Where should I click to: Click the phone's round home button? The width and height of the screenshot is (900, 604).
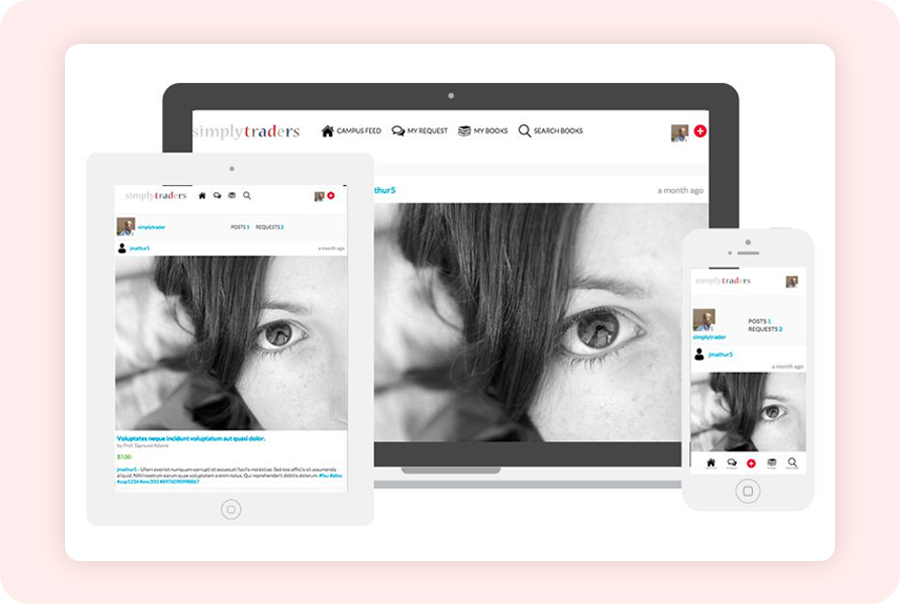tap(748, 491)
